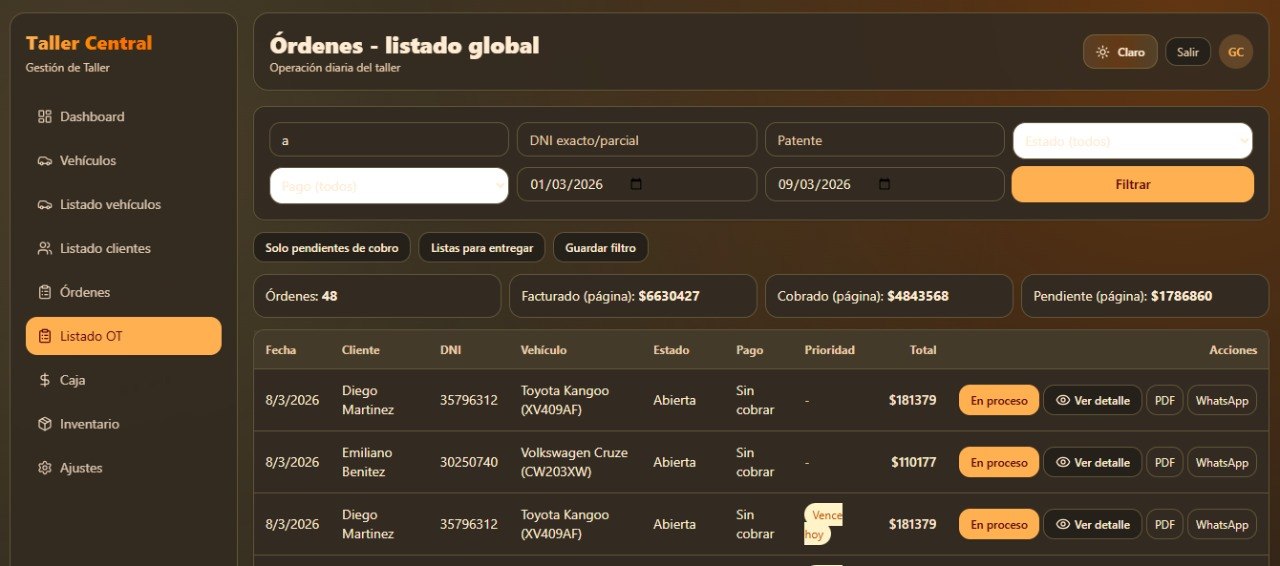Go to Listado vehículos menu item

click(110, 205)
